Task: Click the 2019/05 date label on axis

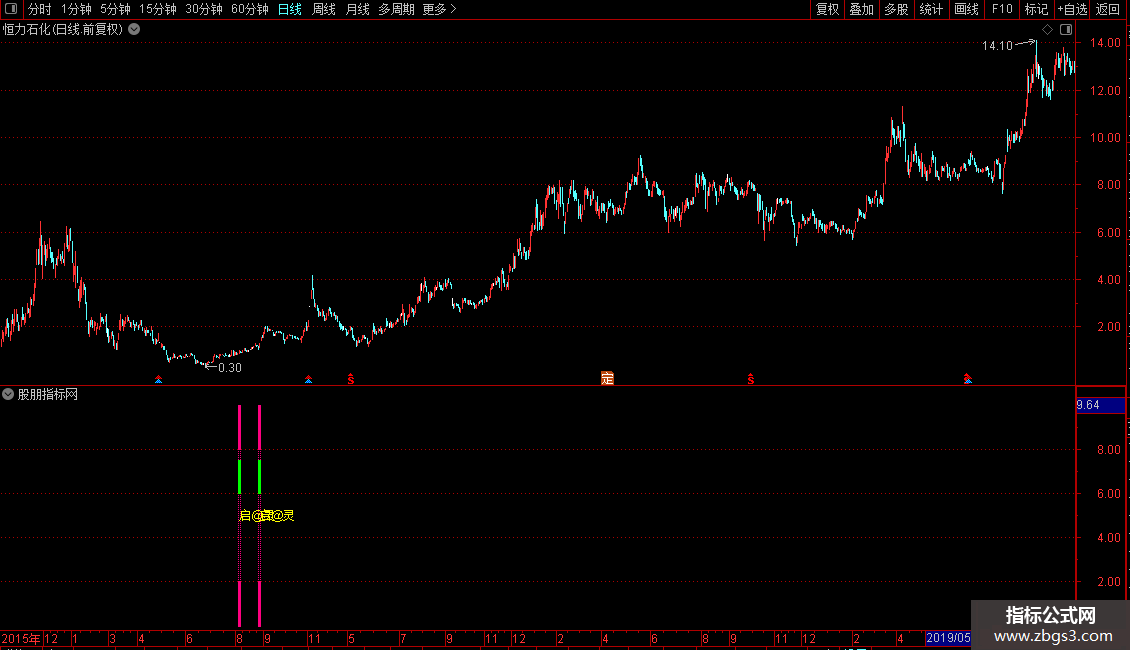Action: [948, 638]
